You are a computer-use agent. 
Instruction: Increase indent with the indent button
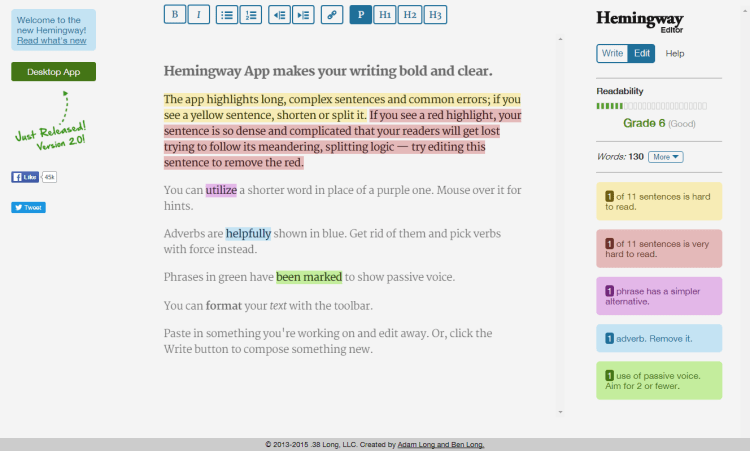[303, 14]
